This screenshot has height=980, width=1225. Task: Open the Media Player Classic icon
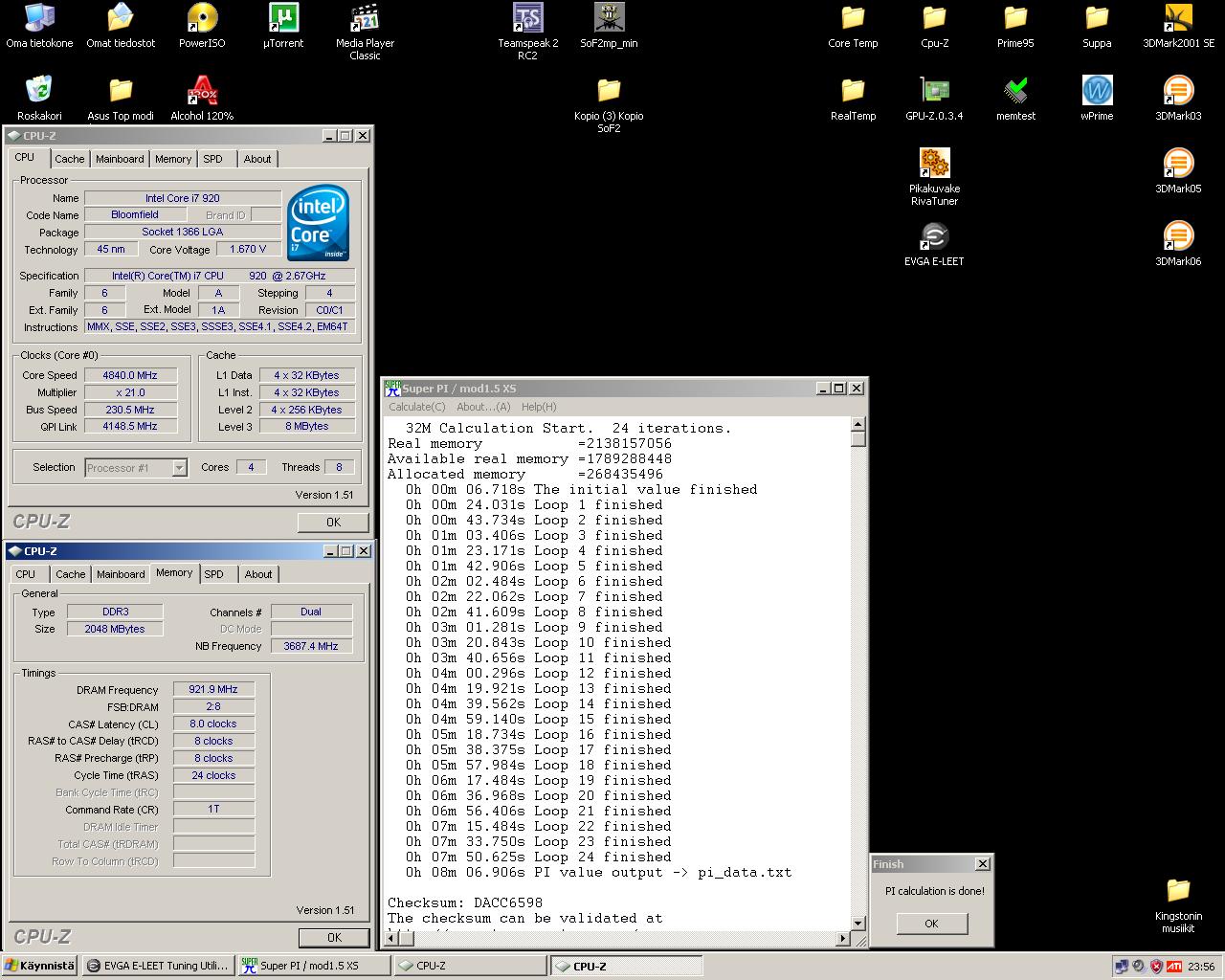click(x=365, y=32)
